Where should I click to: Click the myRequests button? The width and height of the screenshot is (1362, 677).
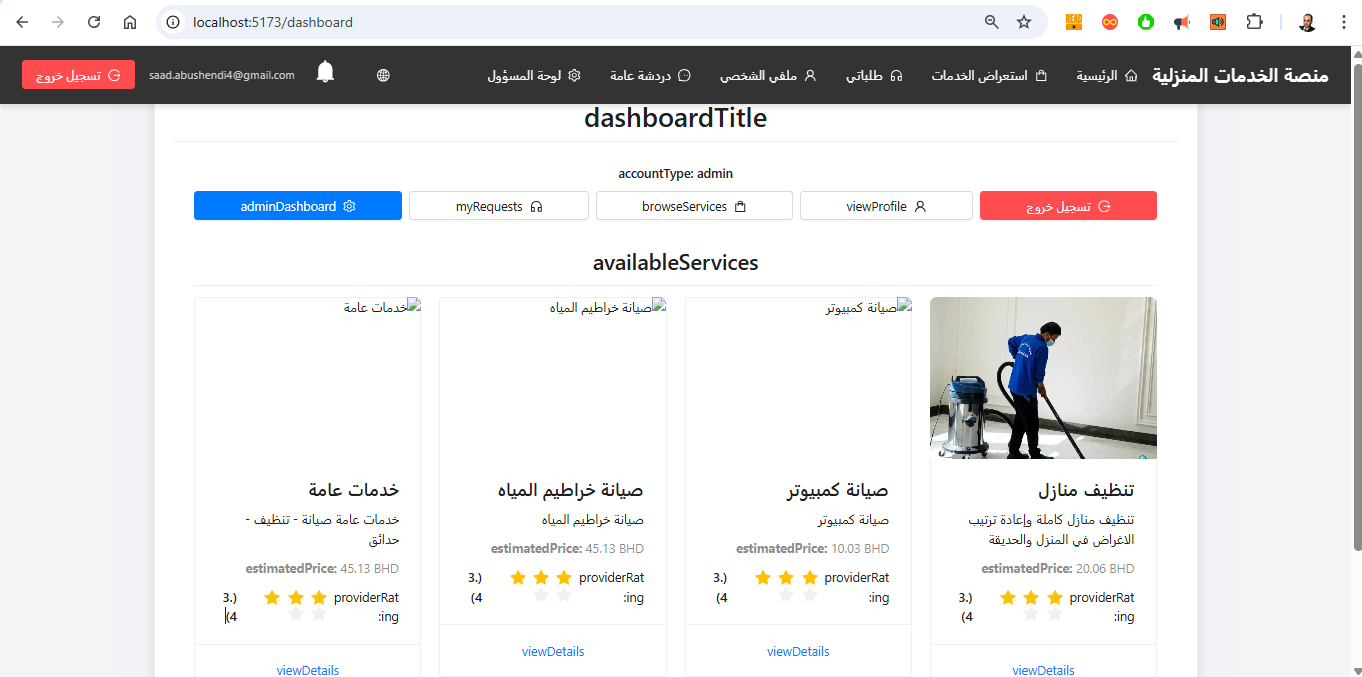pyautogui.click(x=498, y=206)
